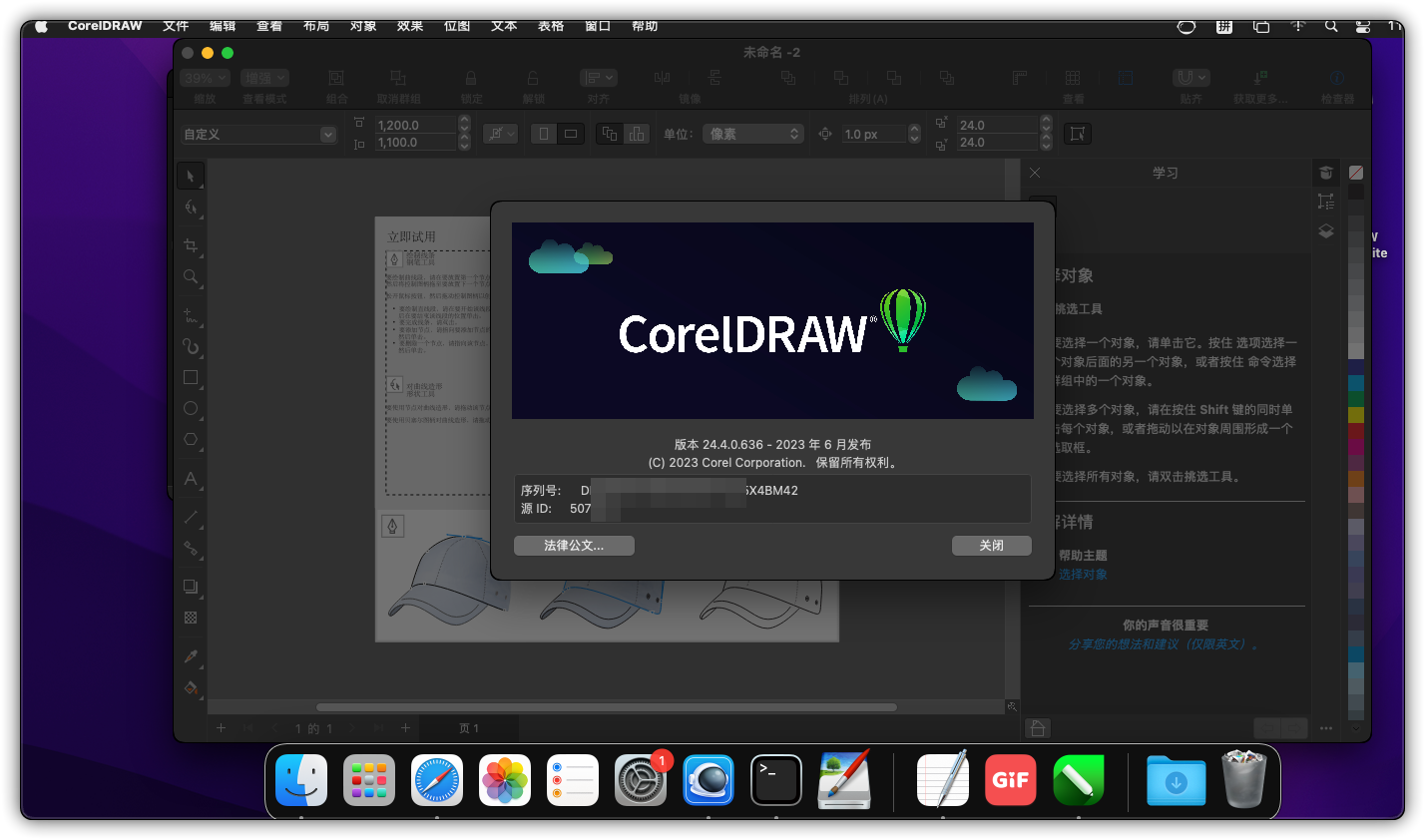Add a page with the plus after 1 的 1

[405, 728]
